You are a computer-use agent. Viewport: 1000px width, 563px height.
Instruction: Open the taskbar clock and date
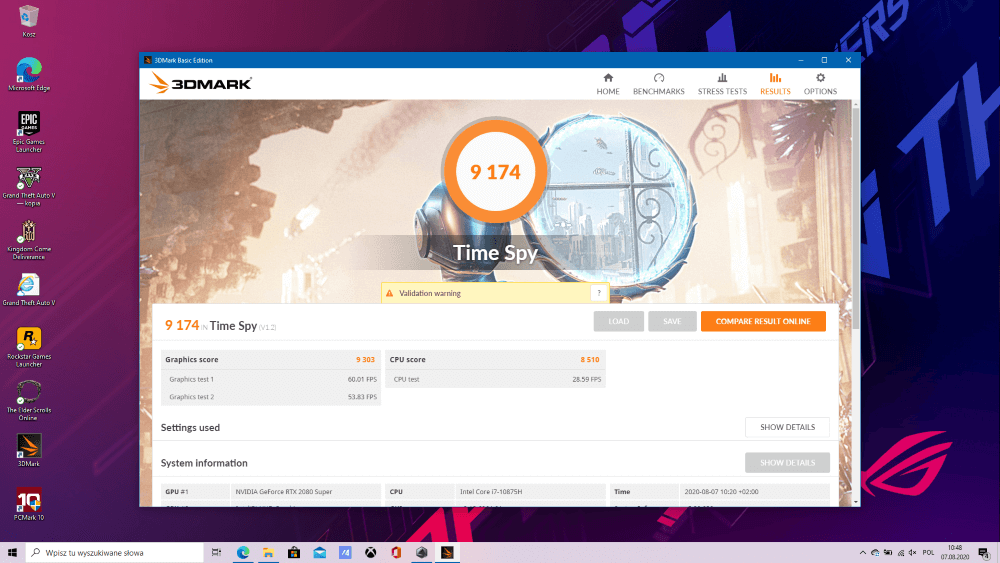coord(955,553)
